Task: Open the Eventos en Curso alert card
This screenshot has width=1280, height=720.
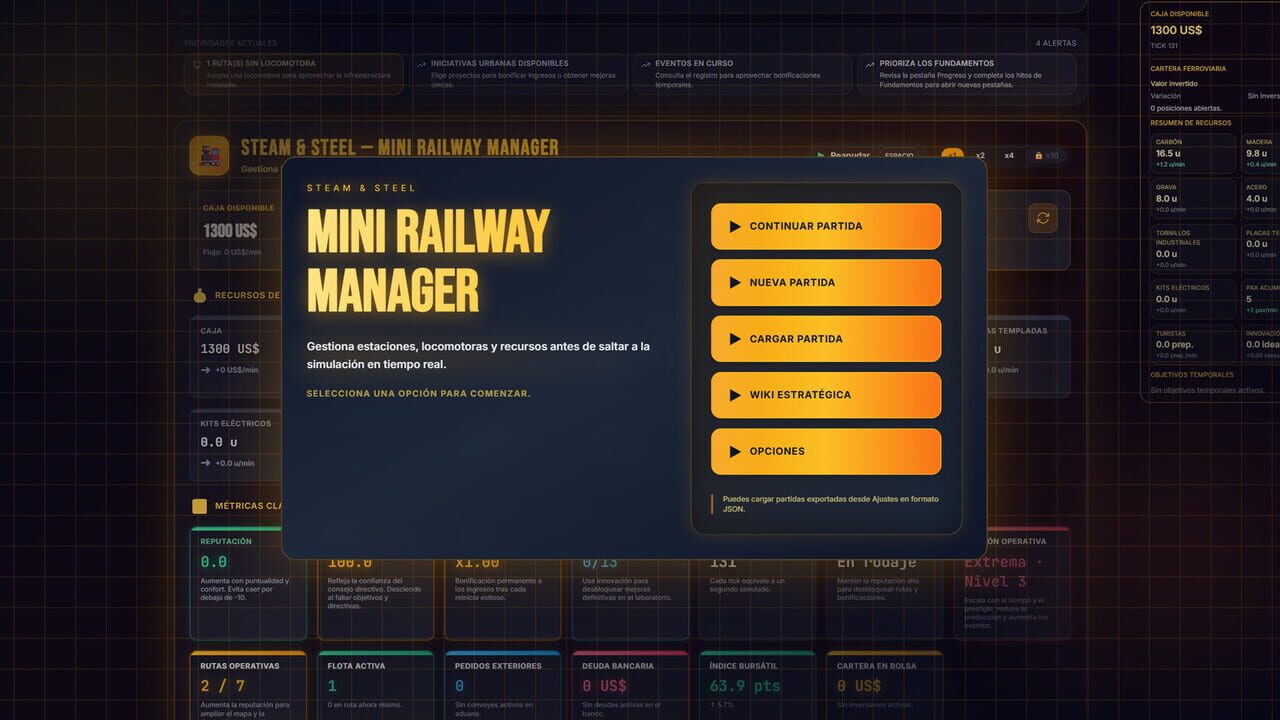Action: point(741,74)
